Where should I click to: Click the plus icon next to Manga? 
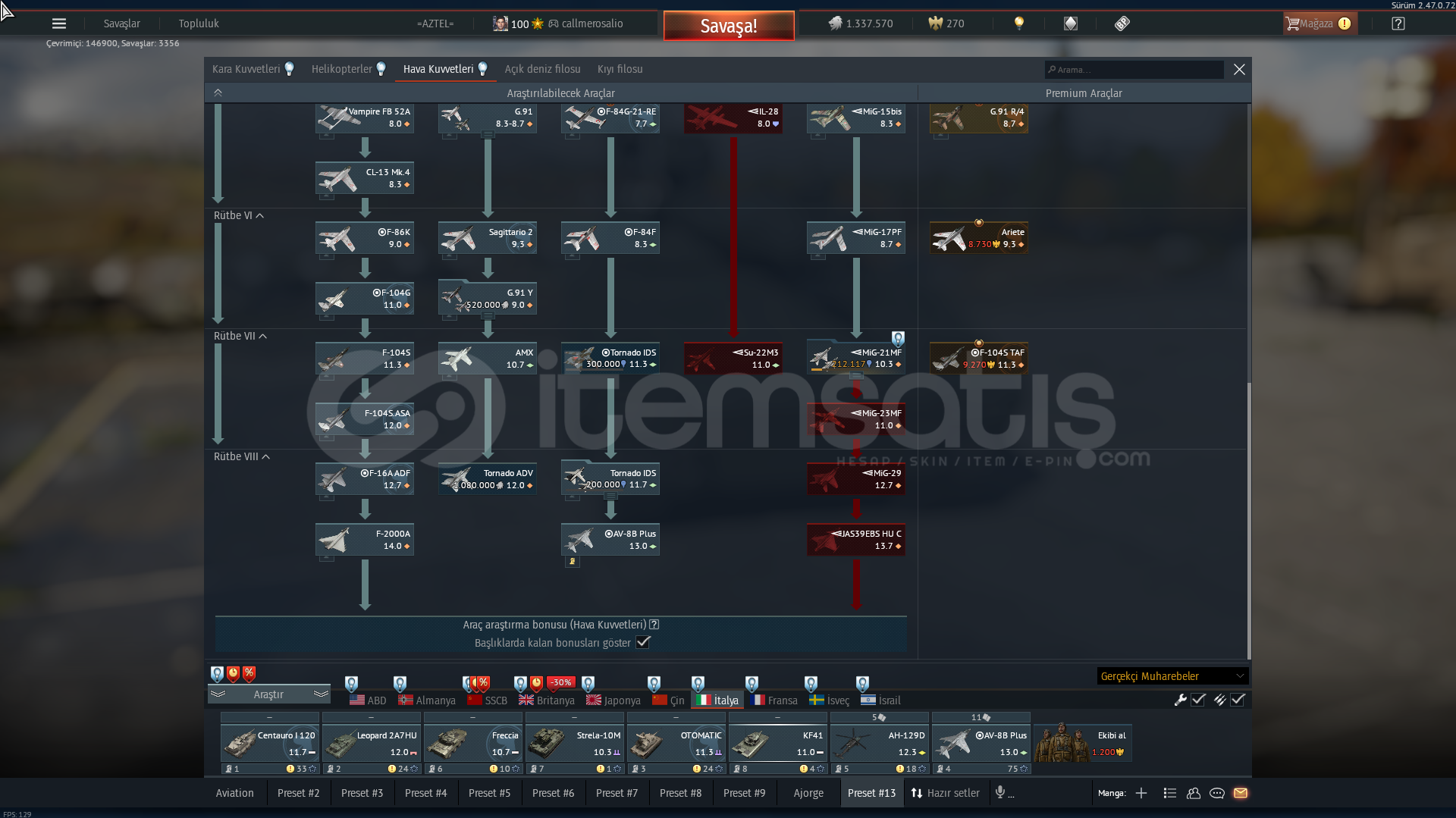click(x=1141, y=793)
